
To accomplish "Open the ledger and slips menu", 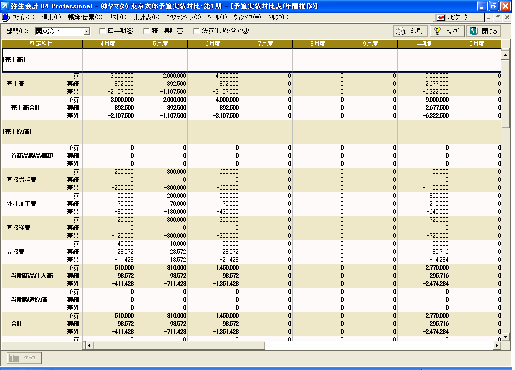I will [85, 17].
